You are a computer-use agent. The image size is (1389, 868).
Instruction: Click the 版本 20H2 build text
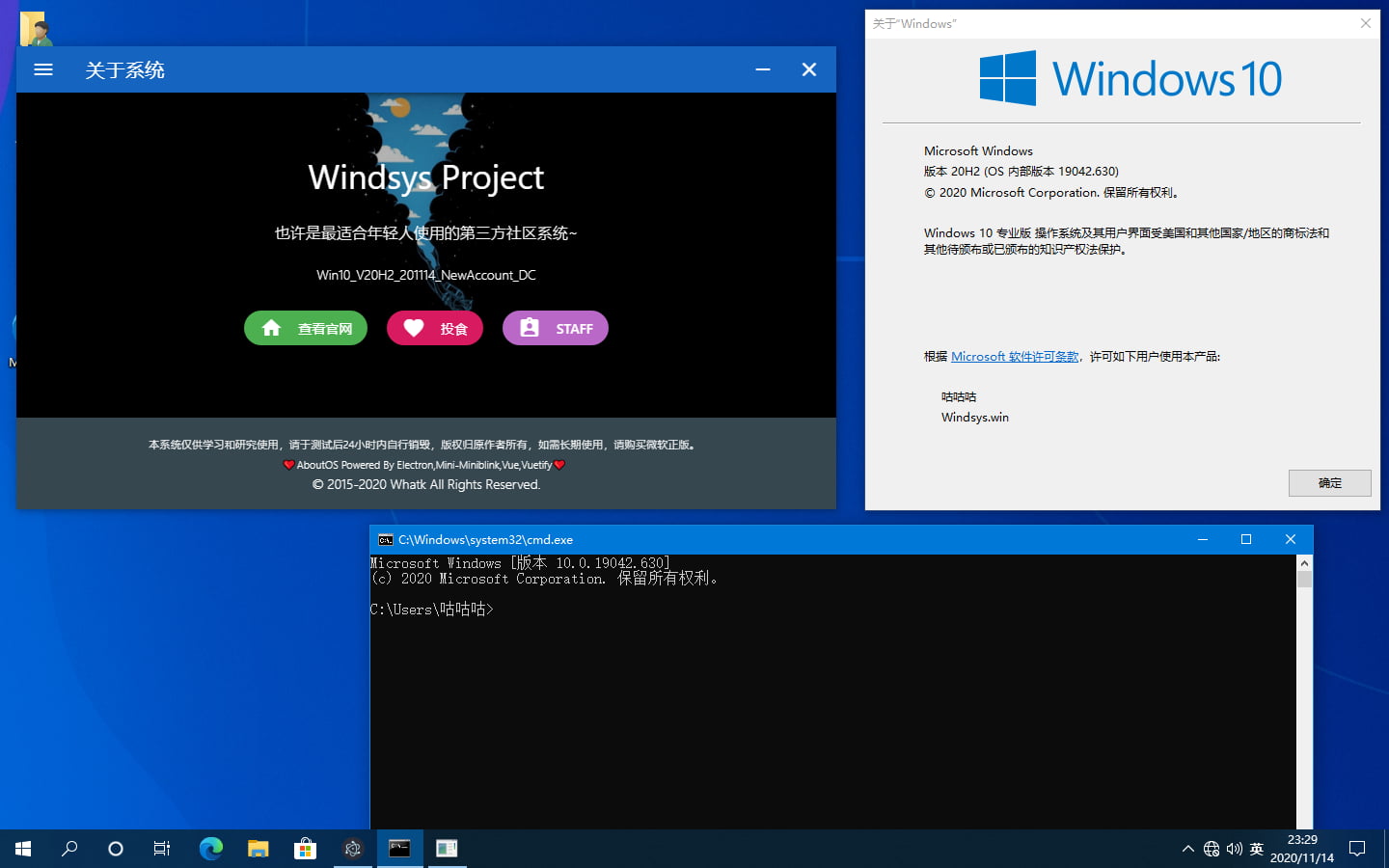point(1021,172)
